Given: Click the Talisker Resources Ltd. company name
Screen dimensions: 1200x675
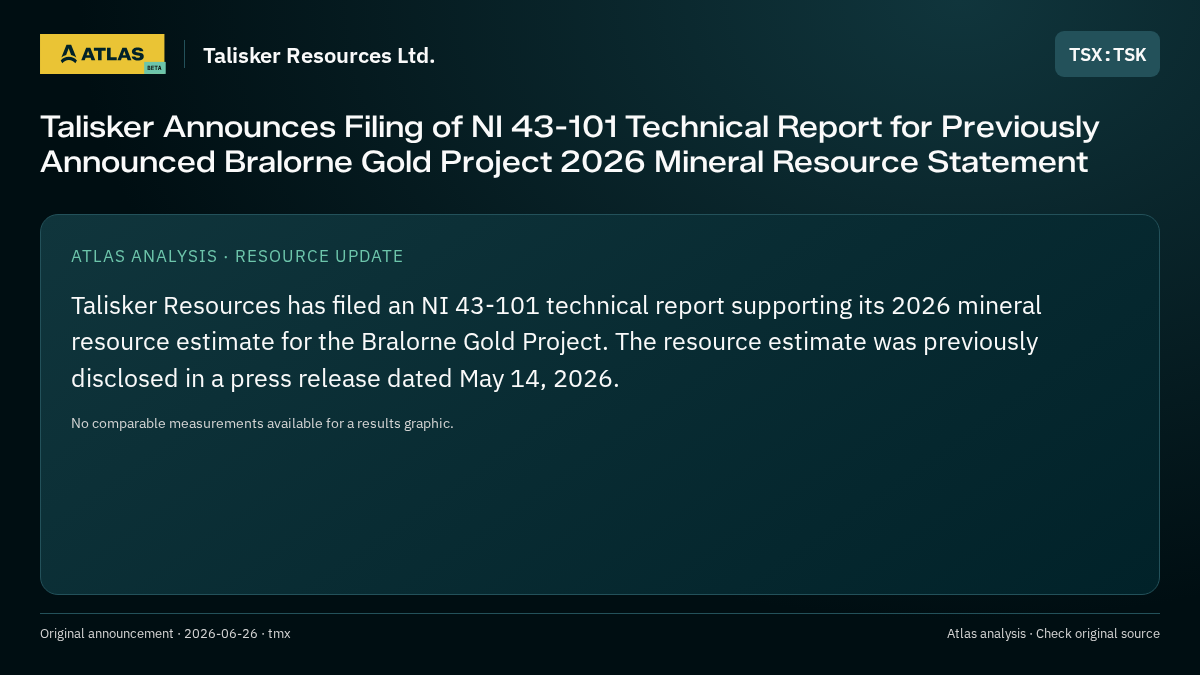Looking at the screenshot, I should click(319, 55).
